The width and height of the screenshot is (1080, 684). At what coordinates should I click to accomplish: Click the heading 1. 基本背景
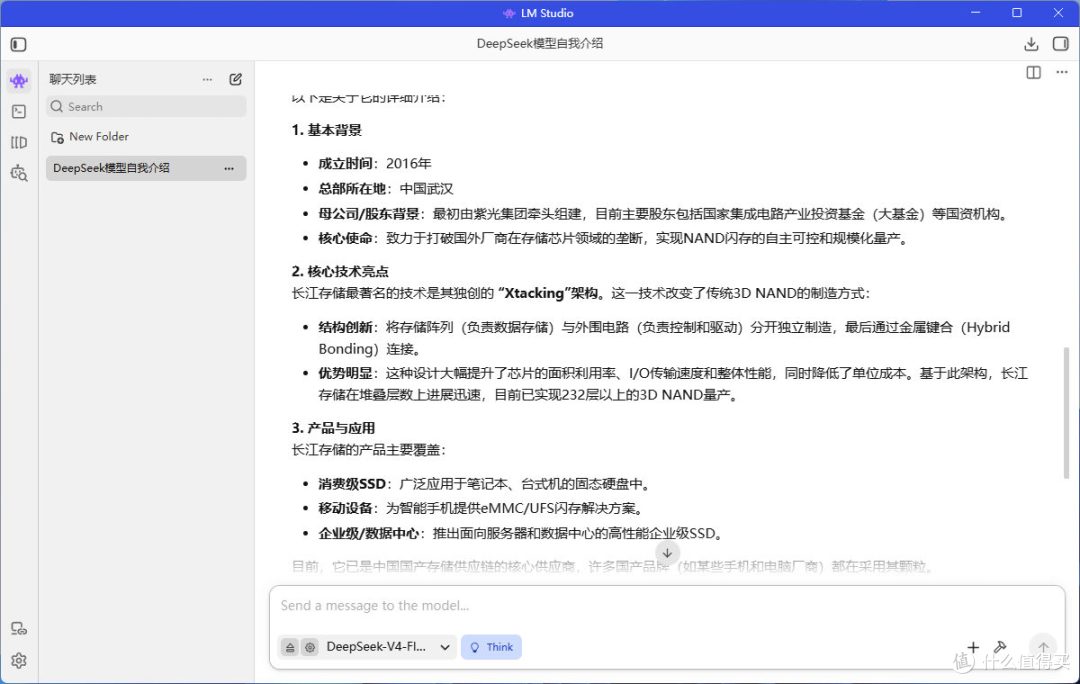(326, 130)
